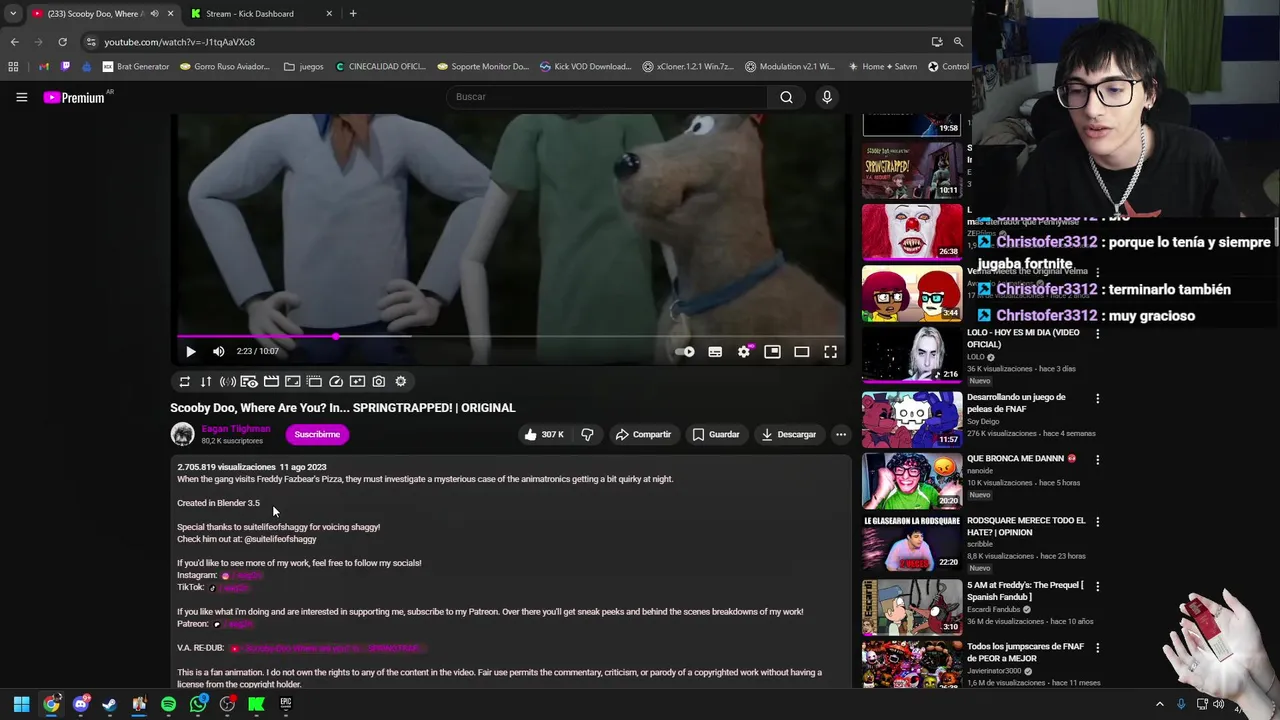
Task: Click the YouTube Premium logo
Action: 75,97
